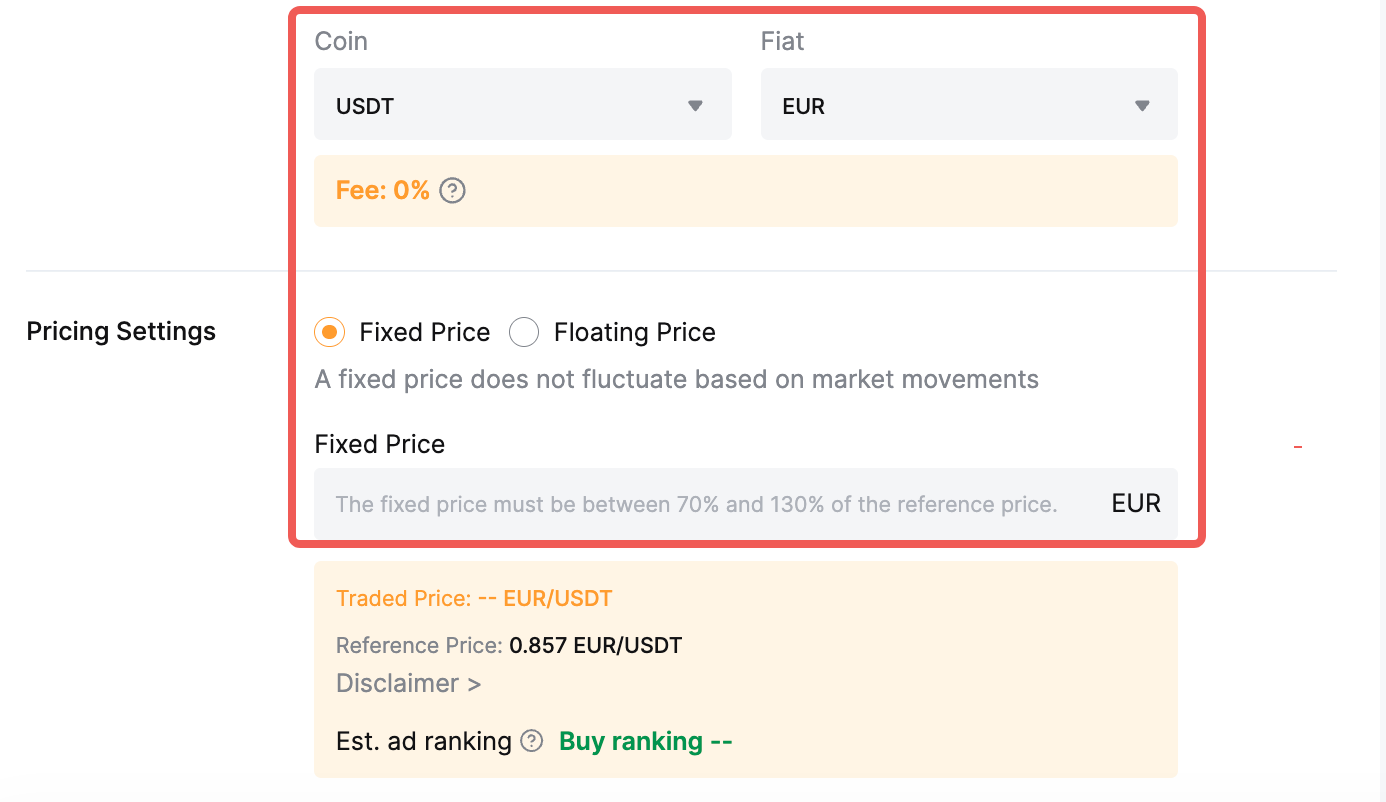Image resolution: width=1386 pixels, height=802 pixels.
Task: Click the green Buy ranking text
Action: click(x=645, y=741)
